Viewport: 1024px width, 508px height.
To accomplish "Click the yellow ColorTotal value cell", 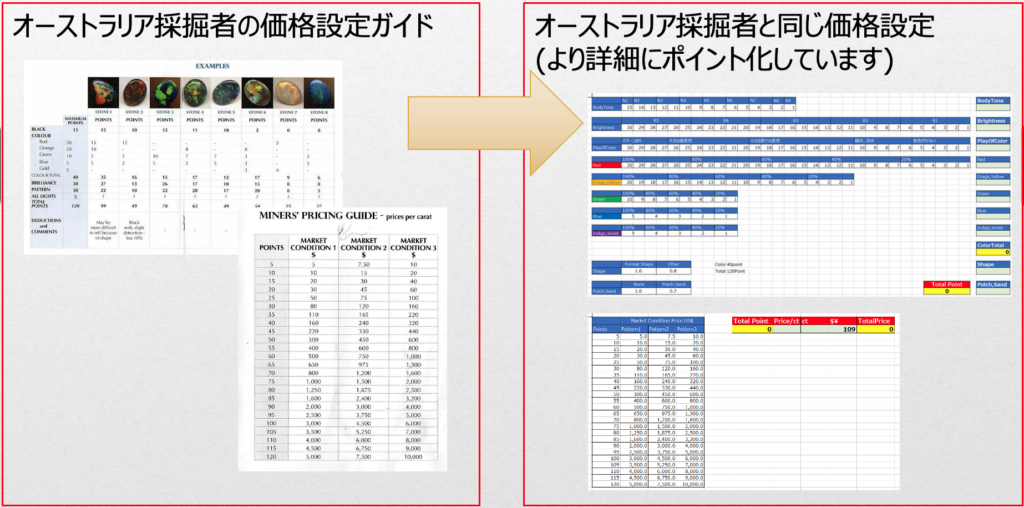I will click(x=992, y=254).
